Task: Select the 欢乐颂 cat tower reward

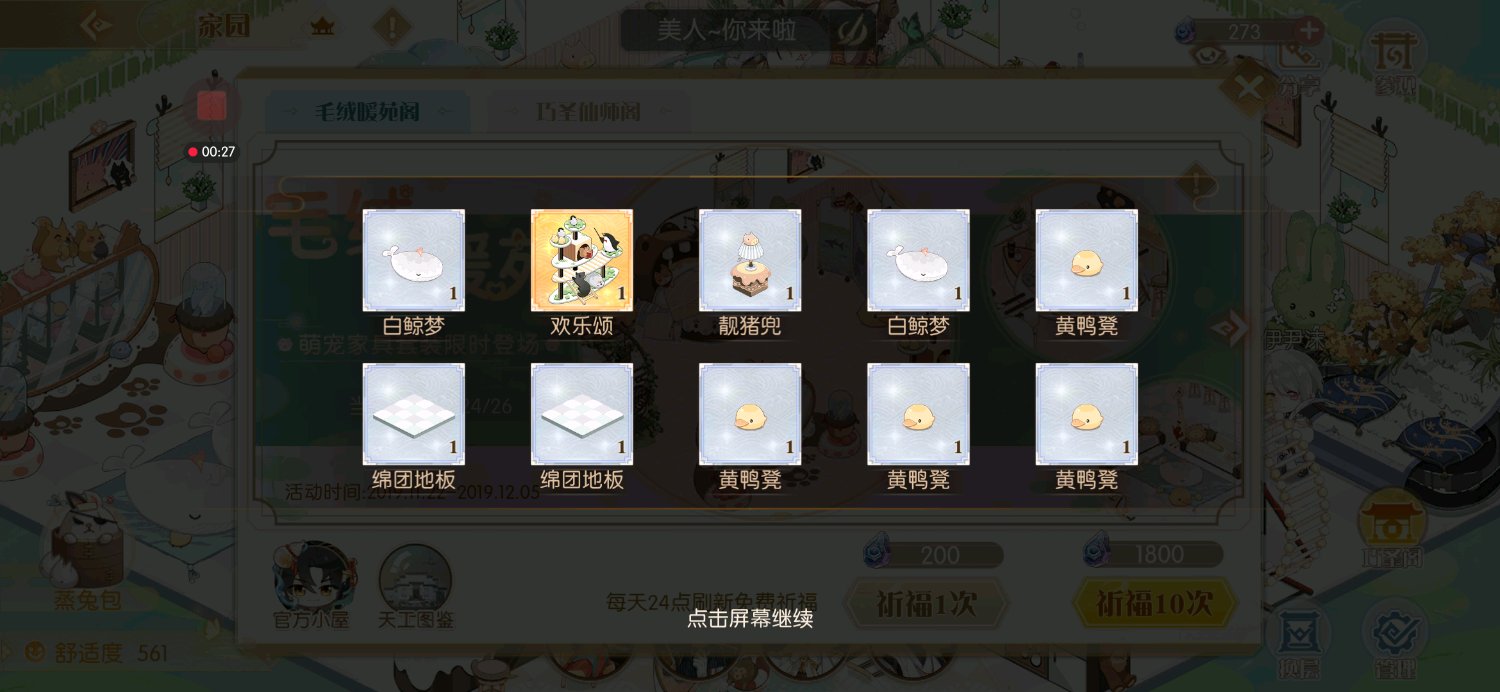Action: [x=582, y=260]
